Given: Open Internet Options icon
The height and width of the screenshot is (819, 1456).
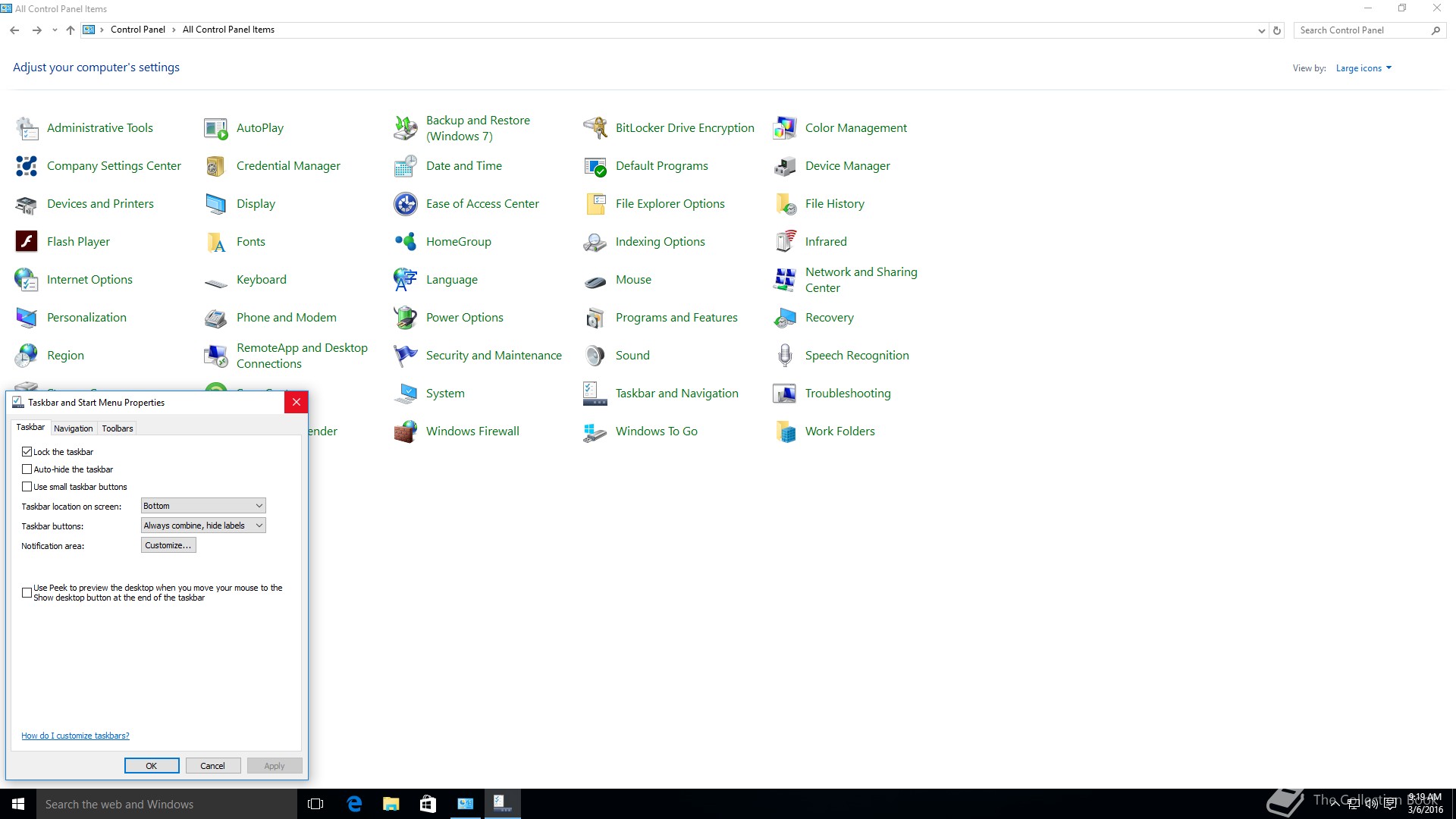Looking at the screenshot, I should (x=27, y=280).
